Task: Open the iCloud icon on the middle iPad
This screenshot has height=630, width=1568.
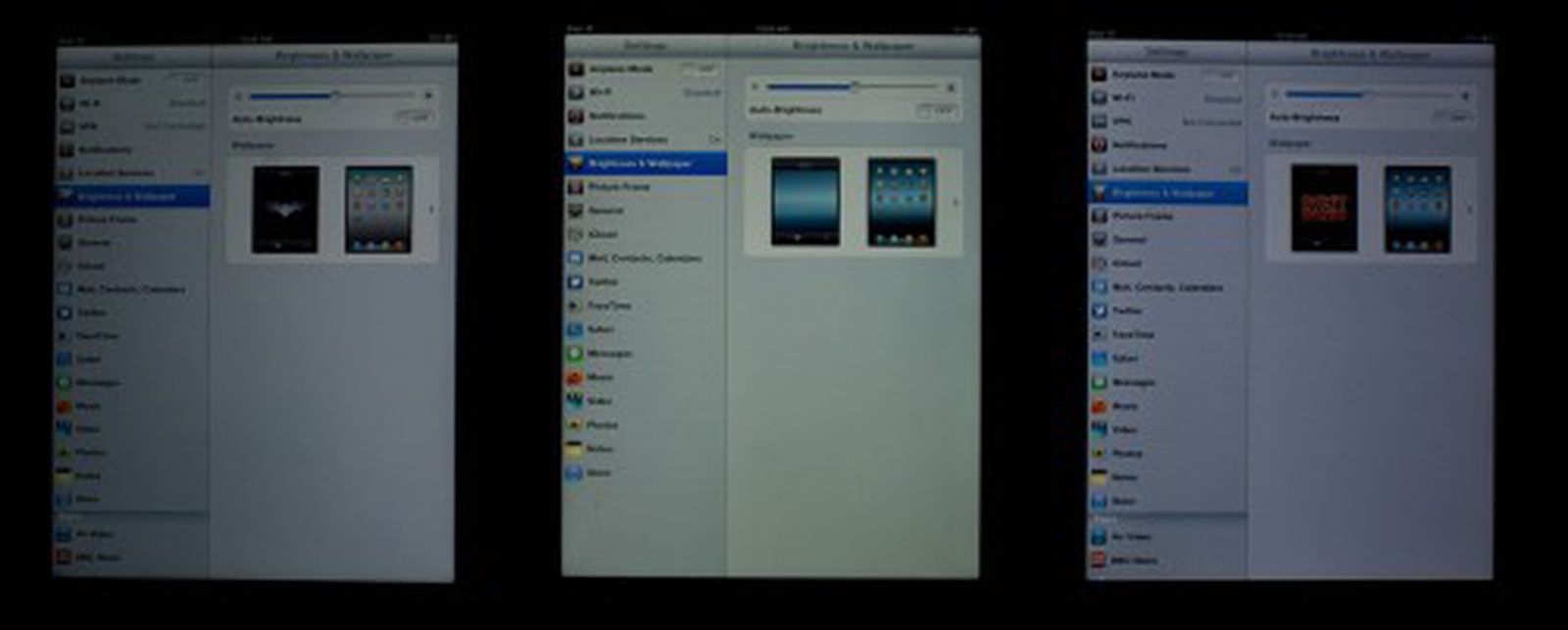Action: (575, 234)
